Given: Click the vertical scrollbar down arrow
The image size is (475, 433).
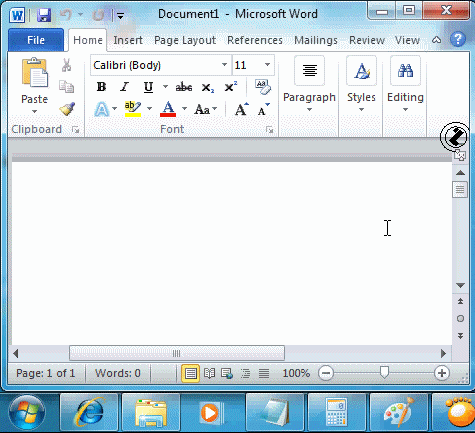Looking at the screenshot, I should [x=460, y=285].
